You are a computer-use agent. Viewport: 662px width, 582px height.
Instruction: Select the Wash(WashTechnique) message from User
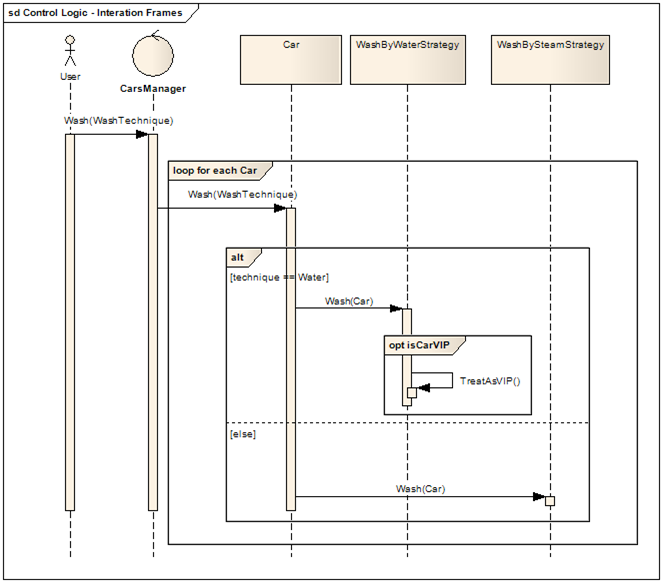point(119,121)
